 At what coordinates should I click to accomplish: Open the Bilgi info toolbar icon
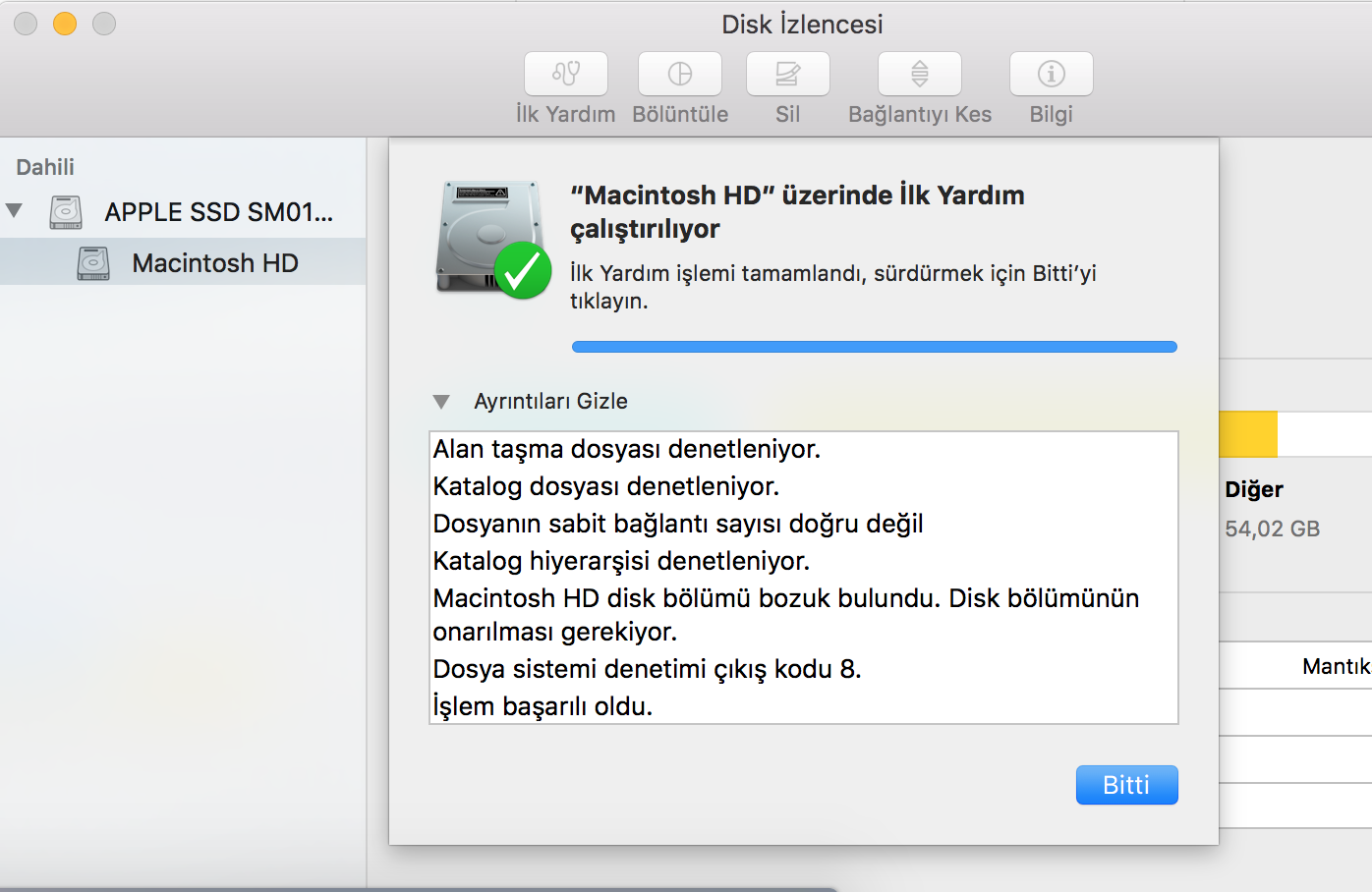(1052, 74)
